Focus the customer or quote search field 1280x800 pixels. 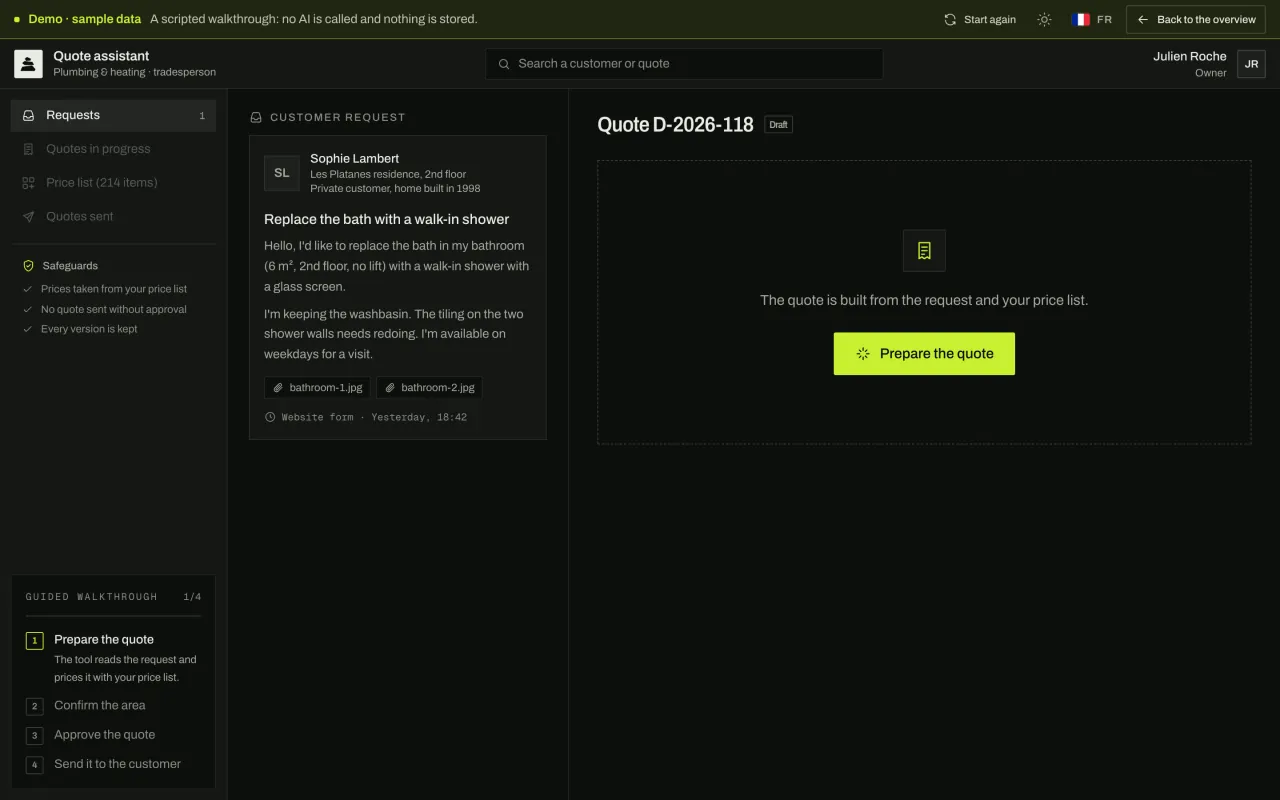pos(684,64)
